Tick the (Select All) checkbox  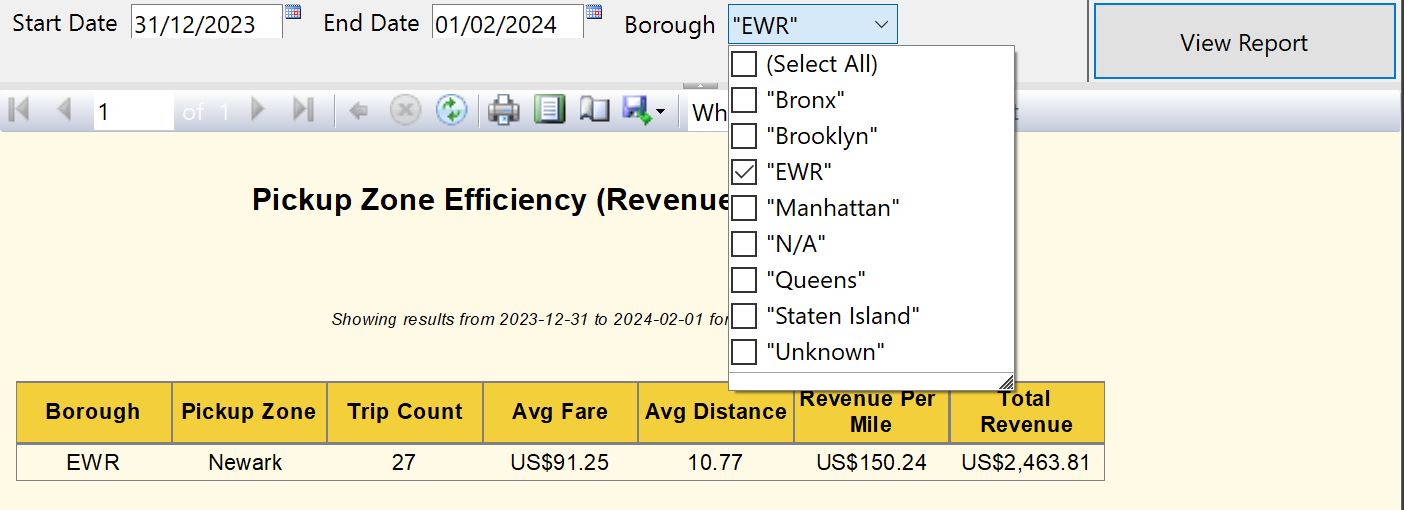point(744,64)
